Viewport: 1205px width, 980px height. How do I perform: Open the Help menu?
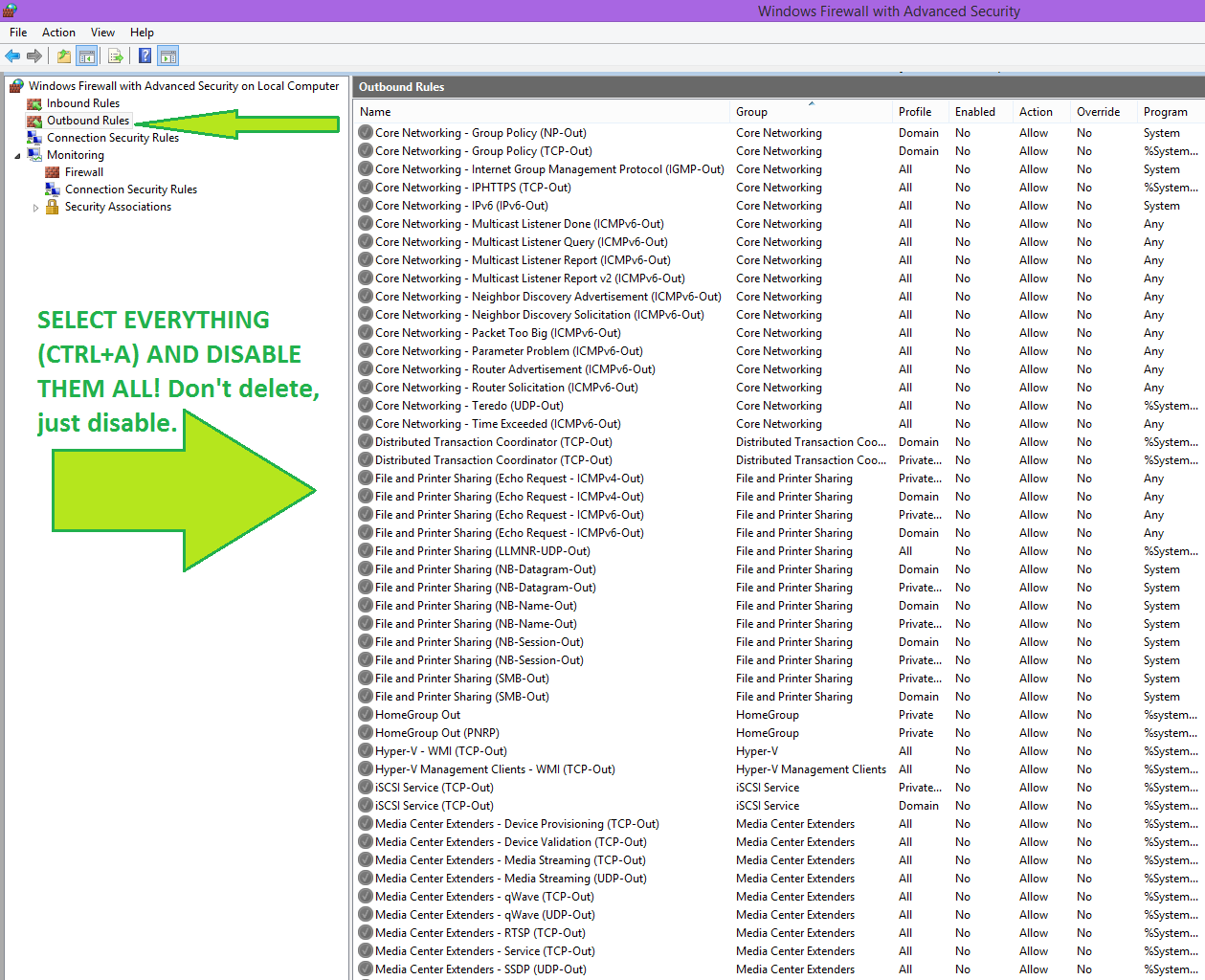142,33
